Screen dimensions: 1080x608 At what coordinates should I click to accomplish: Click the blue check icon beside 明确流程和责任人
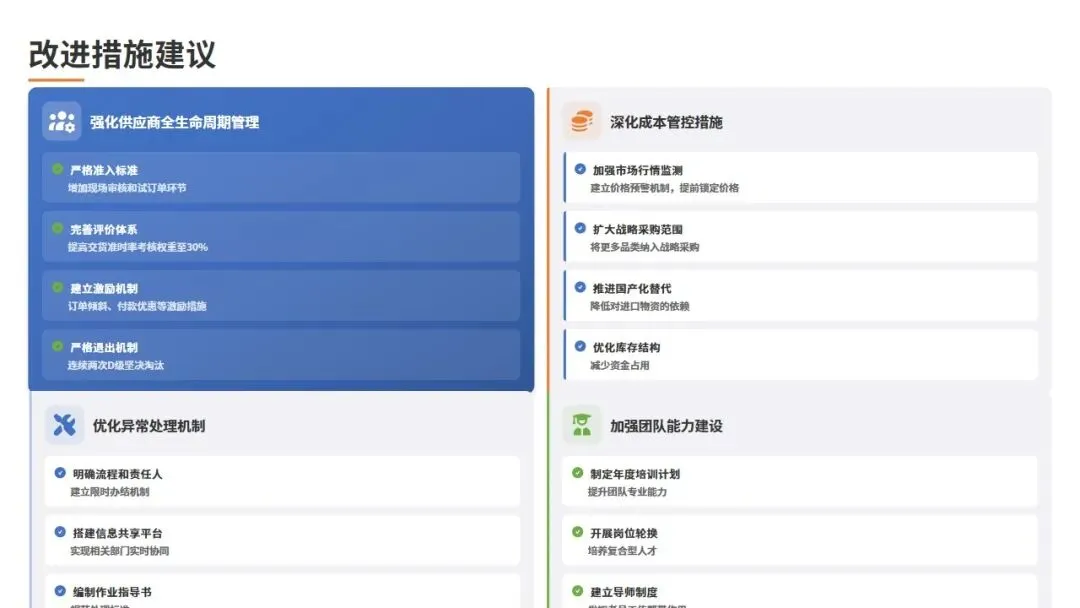[60, 473]
